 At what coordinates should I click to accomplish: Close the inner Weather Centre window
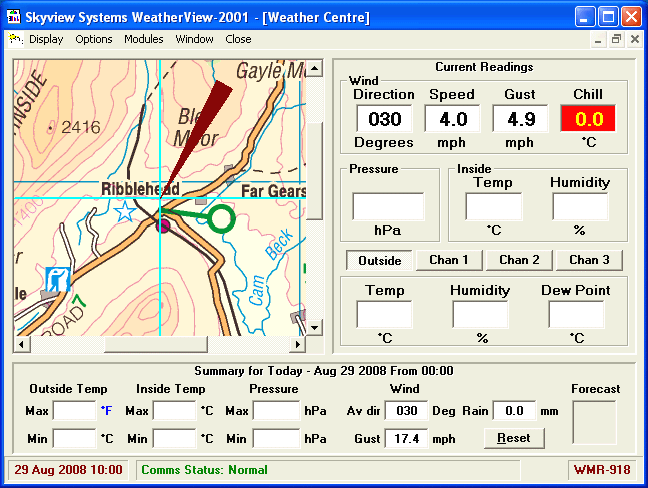pyautogui.click(x=635, y=40)
